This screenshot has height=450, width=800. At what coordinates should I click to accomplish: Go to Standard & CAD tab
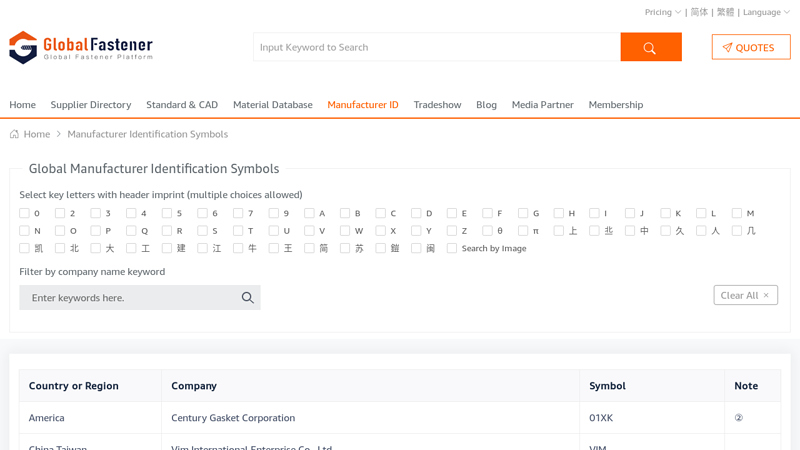tap(182, 105)
